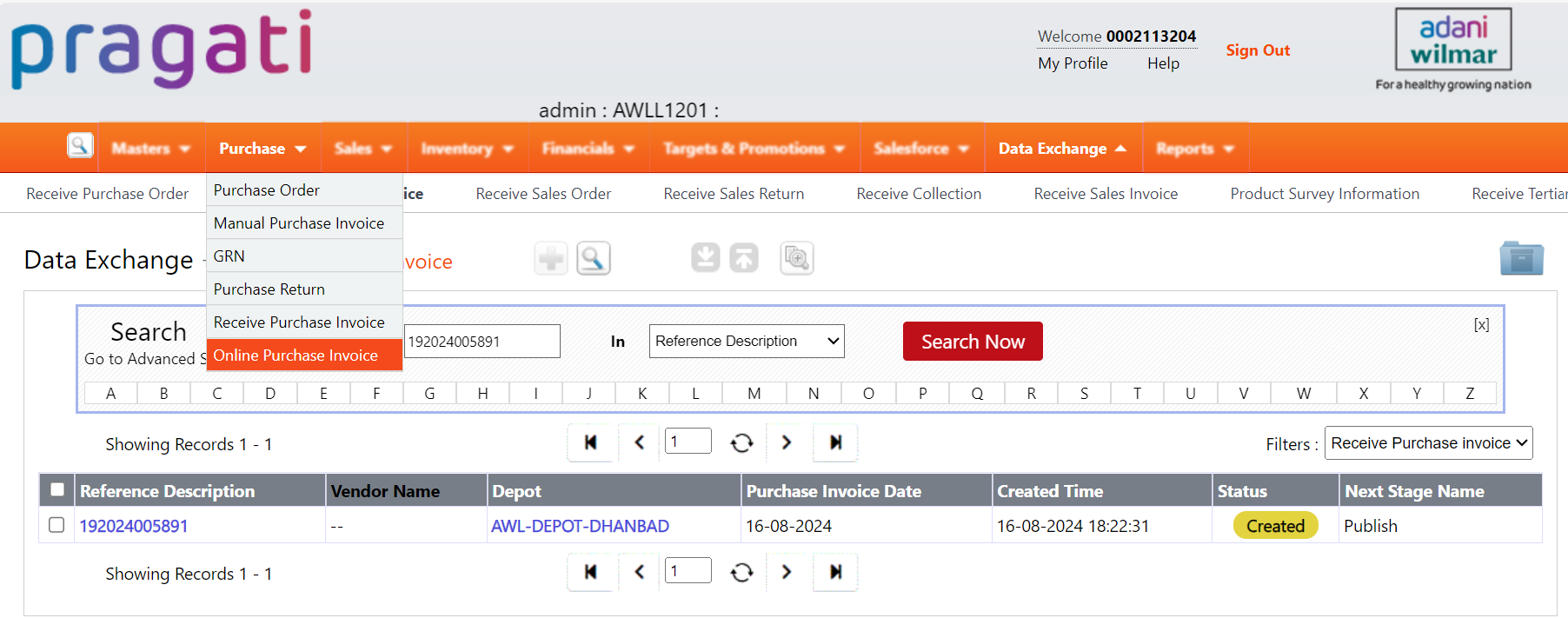Open the AWL-DEPOT-DHANBAD depot link

point(580,526)
